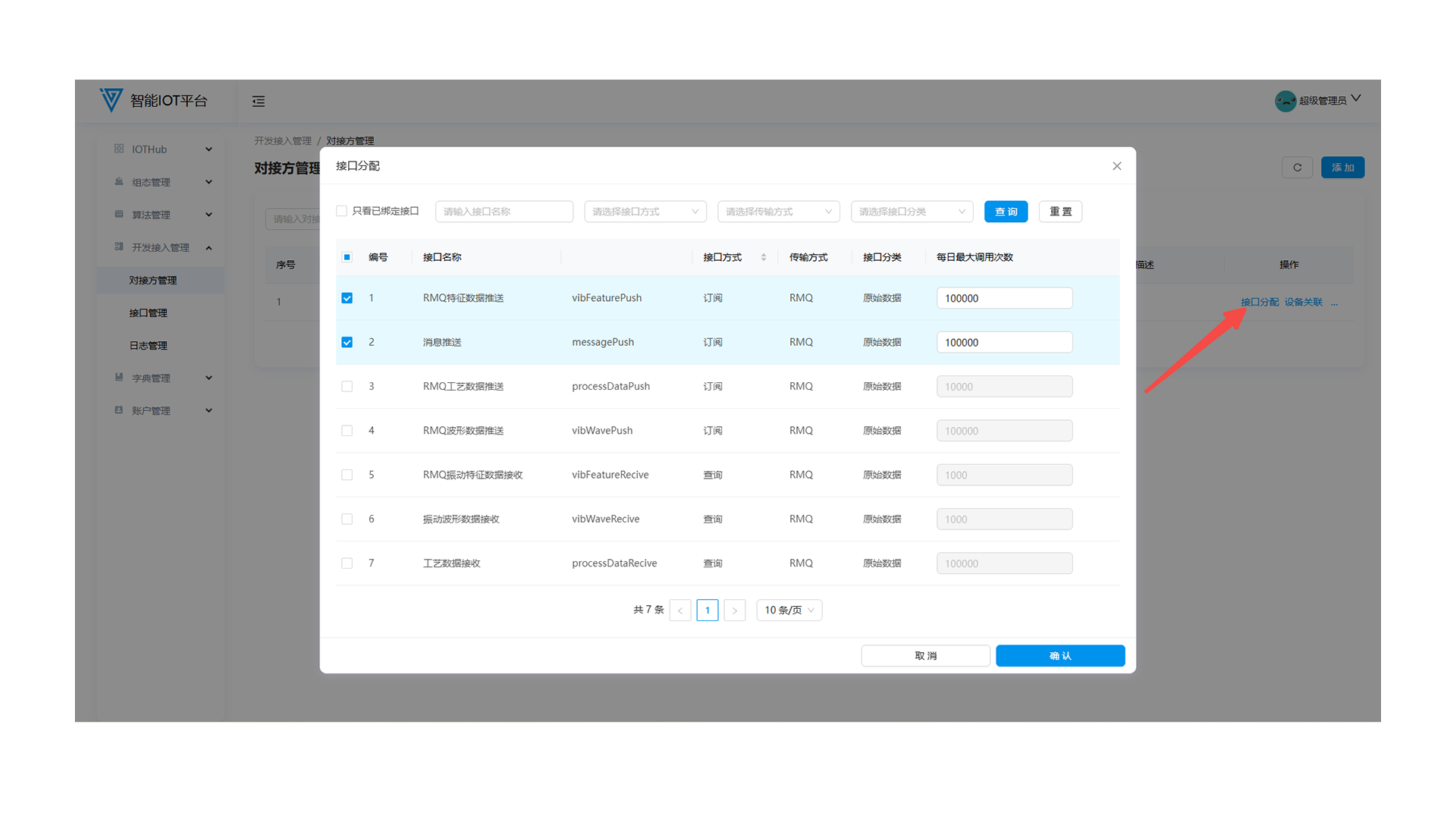Open 日志管理 sidebar menu item
The image size is (1456, 819).
pyautogui.click(x=148, y=346)
